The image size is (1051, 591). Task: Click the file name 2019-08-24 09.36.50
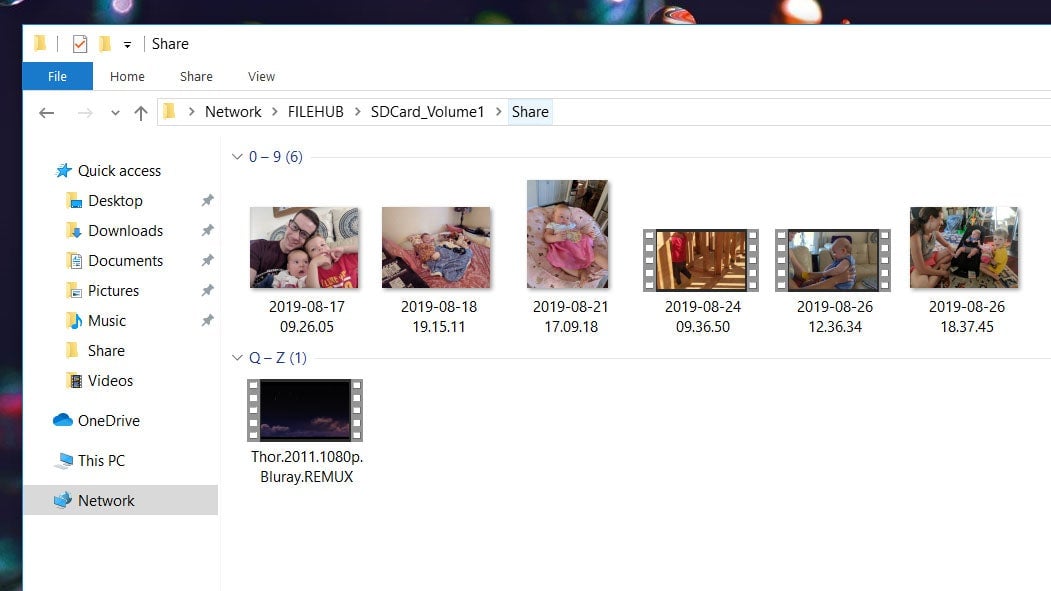(x=703, y=317)
